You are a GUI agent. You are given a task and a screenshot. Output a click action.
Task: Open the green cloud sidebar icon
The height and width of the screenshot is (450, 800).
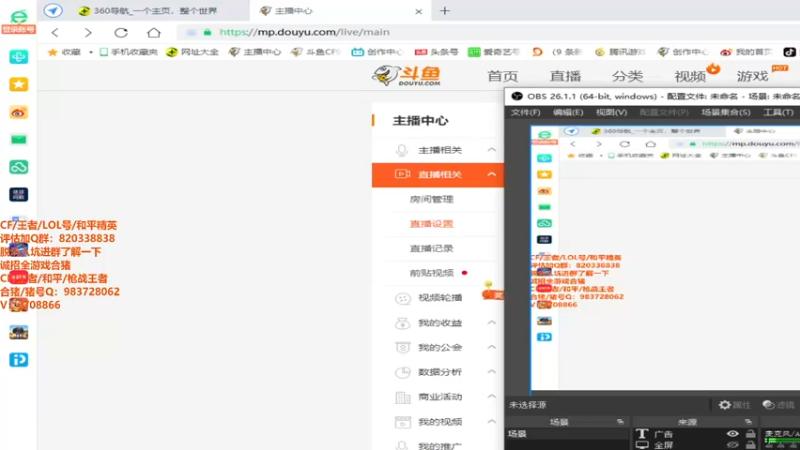click(18, 167)
